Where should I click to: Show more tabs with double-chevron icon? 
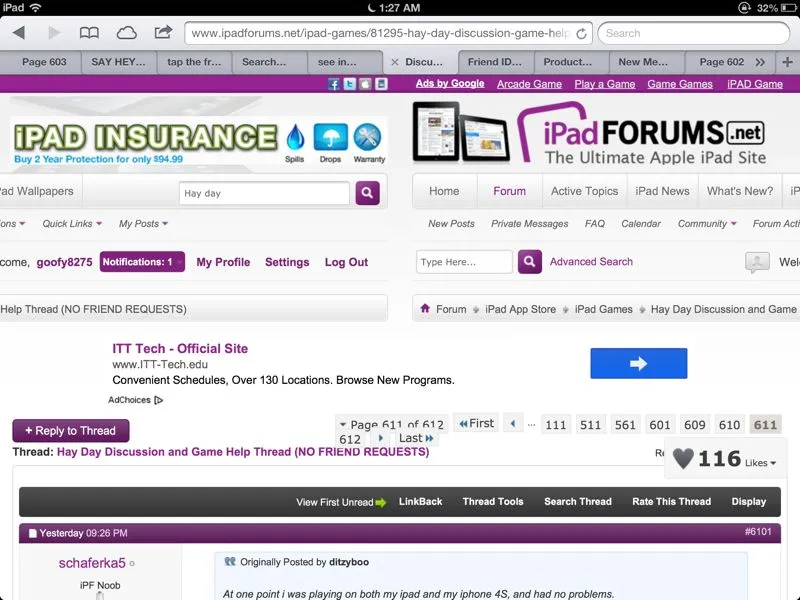tap(761, 62)
